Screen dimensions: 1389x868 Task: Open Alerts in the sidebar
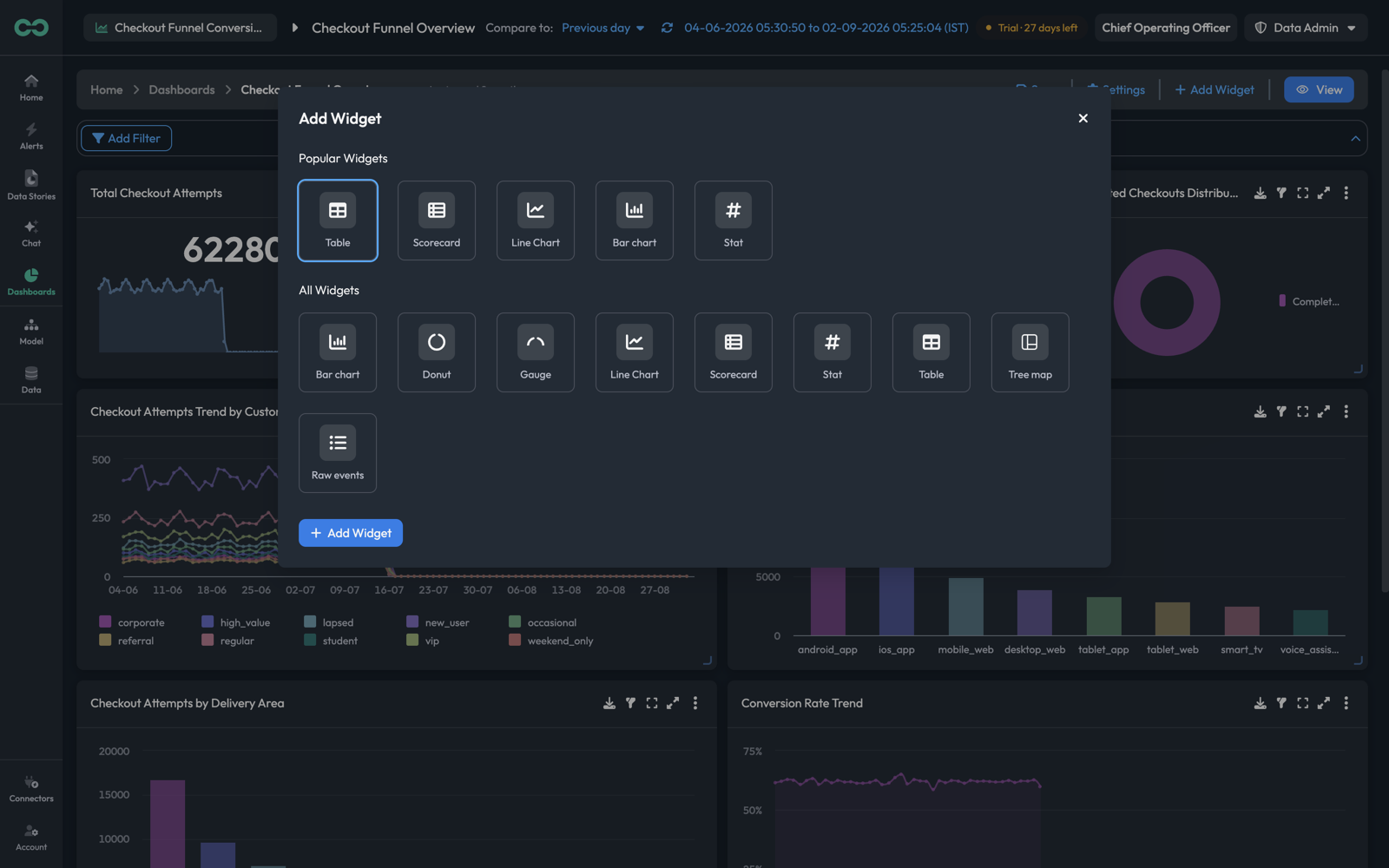click(x=31, y=136)
